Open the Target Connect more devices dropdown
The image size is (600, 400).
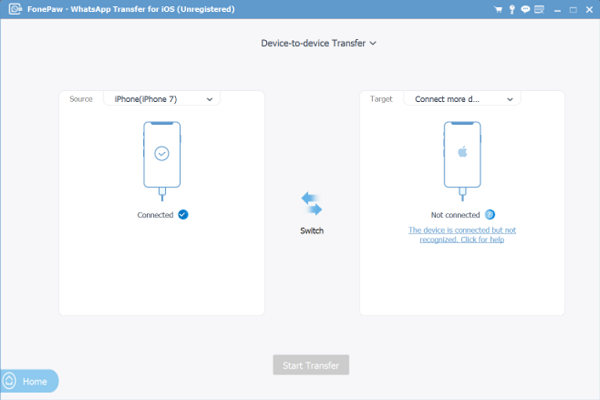462,99
